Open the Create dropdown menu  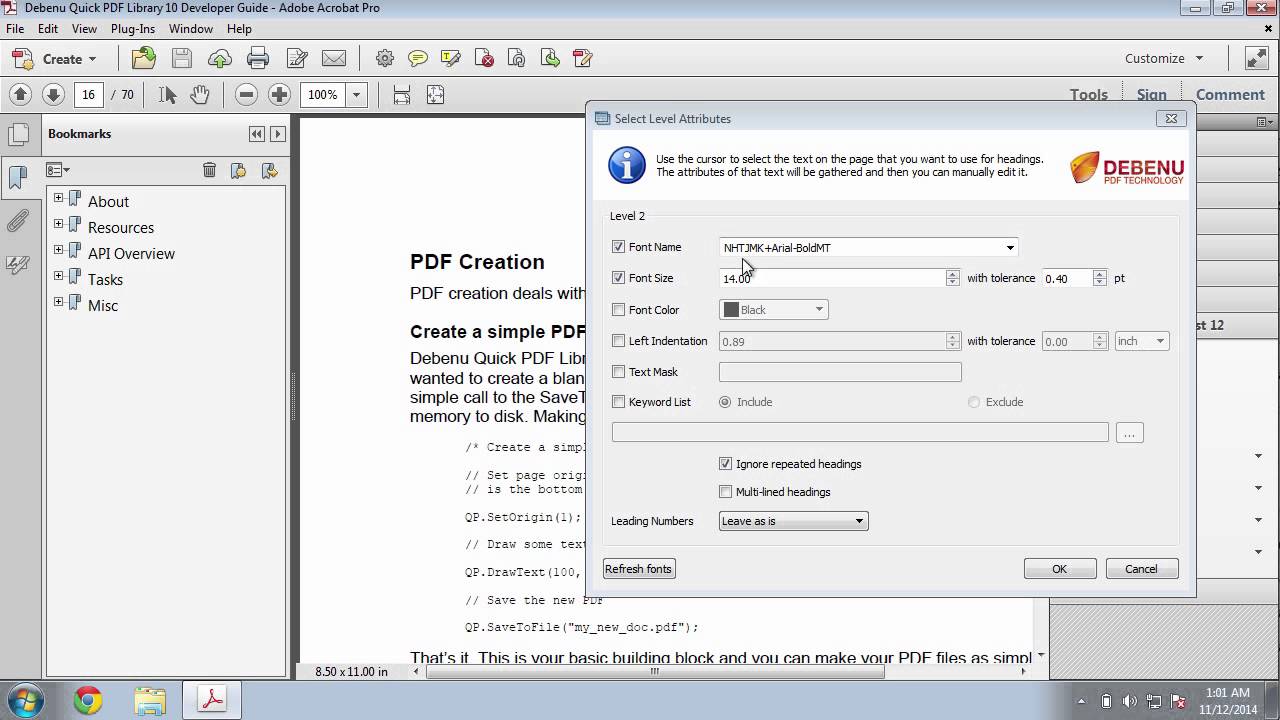point(54,59)
